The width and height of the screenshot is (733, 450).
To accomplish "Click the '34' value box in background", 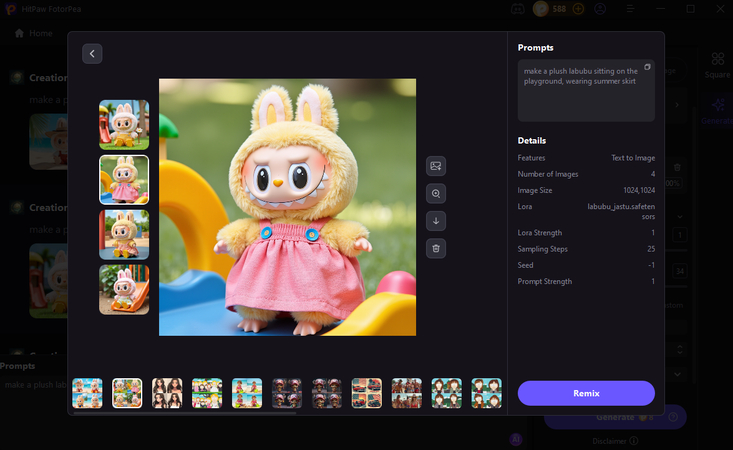I will [x=680, y=271].
